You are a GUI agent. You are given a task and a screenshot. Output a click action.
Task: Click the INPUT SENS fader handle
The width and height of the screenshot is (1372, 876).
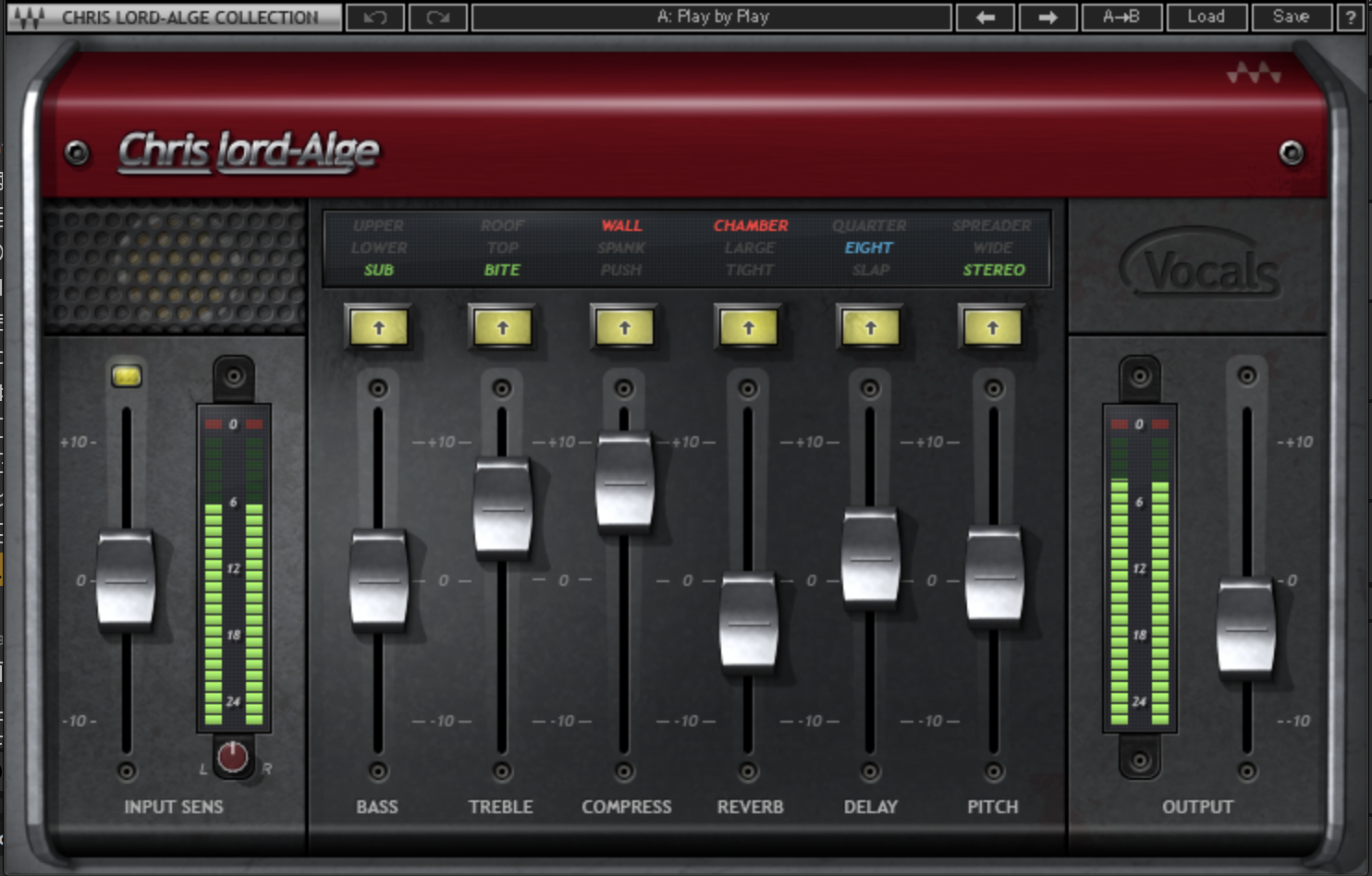(x=126, y=580)
